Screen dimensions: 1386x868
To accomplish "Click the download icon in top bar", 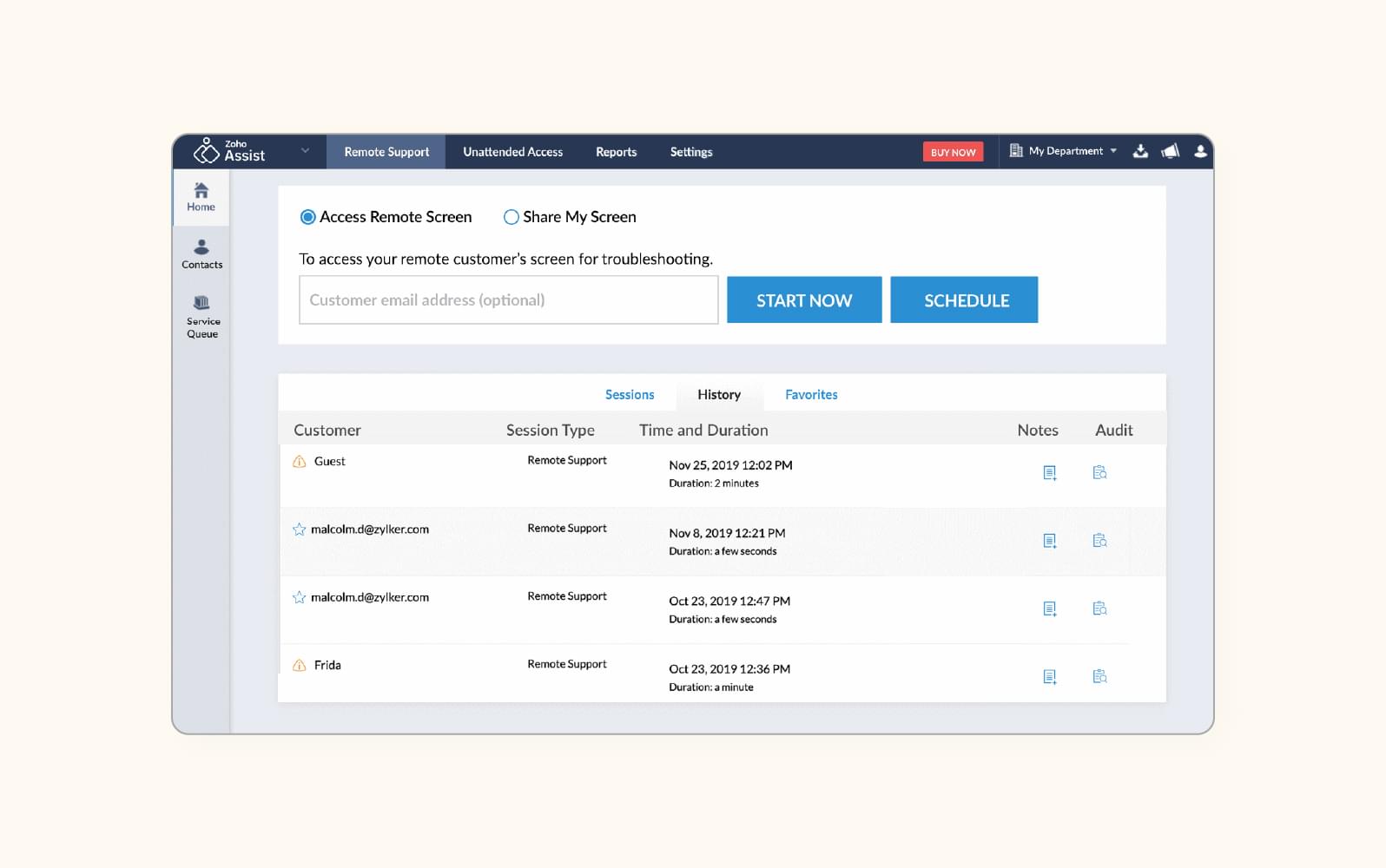I will click(1140, 151).
